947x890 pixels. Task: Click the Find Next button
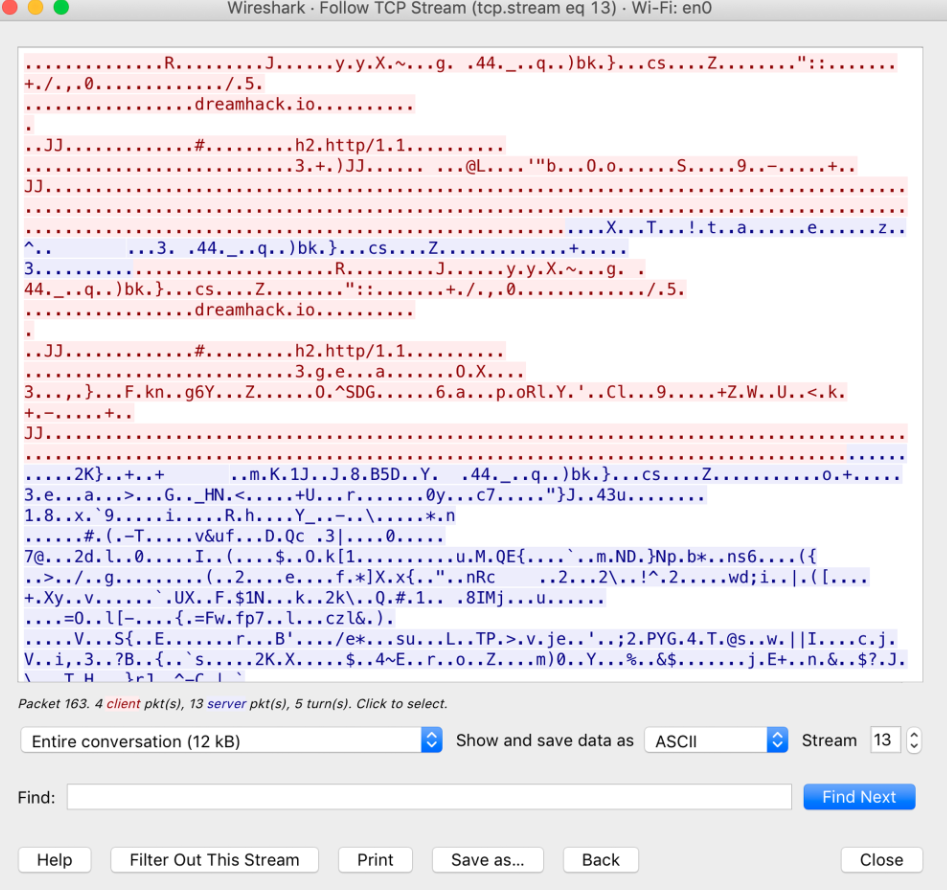pos(859,797)
